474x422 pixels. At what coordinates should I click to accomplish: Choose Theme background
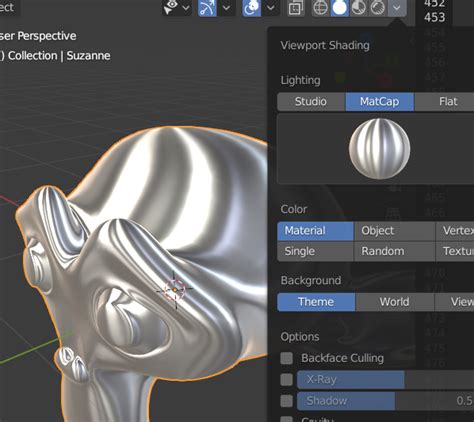(316, 302)
